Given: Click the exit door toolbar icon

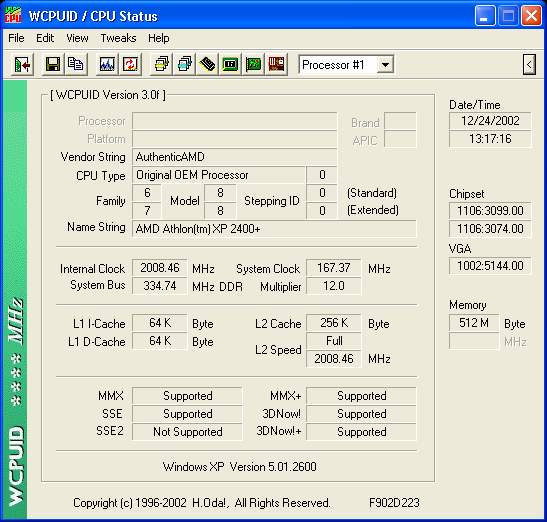Looking at the screenshot, I should tap(22, 65).
